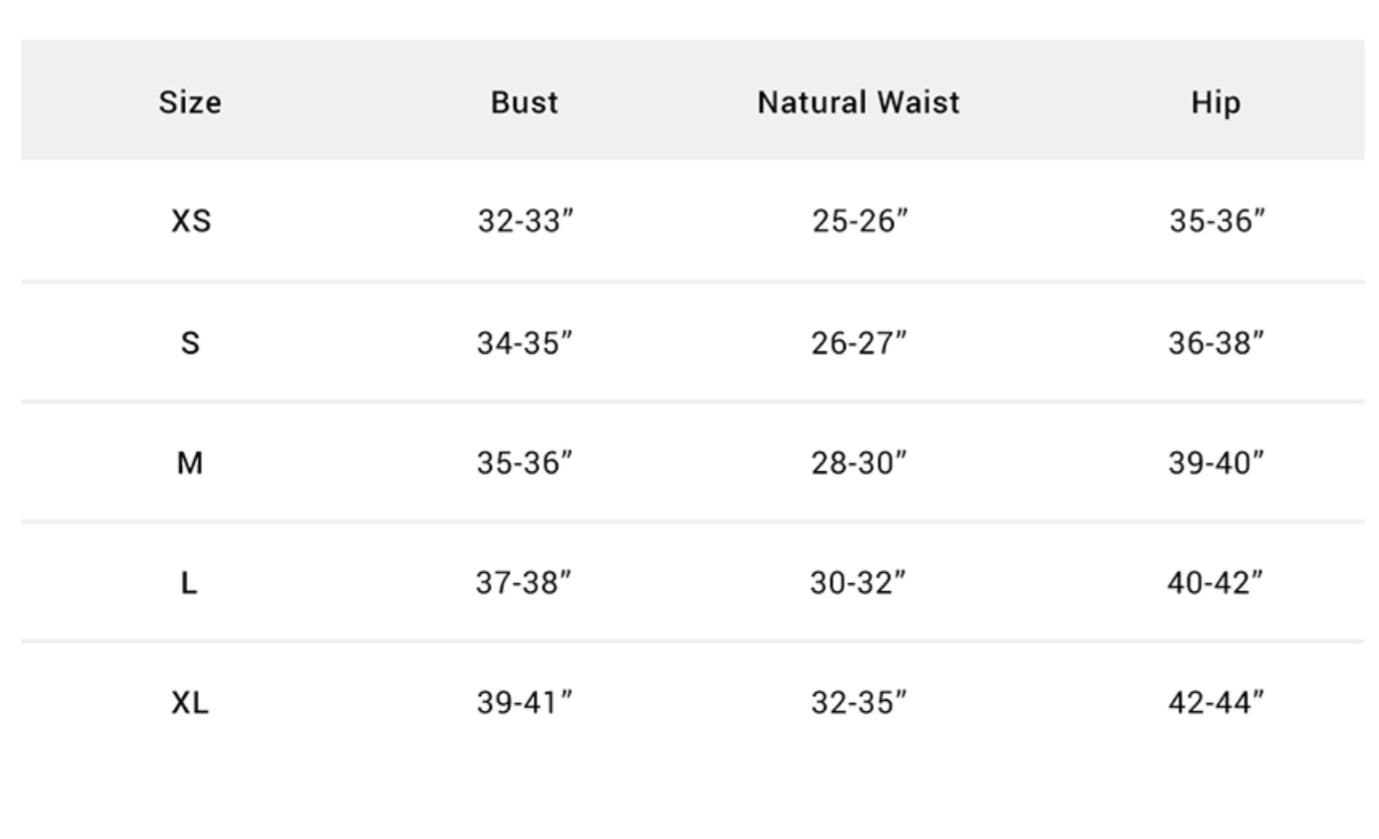Screen dimensions: 1379x839
Task: Select the XL waist value 32-35"
Action: click(858, 703)
